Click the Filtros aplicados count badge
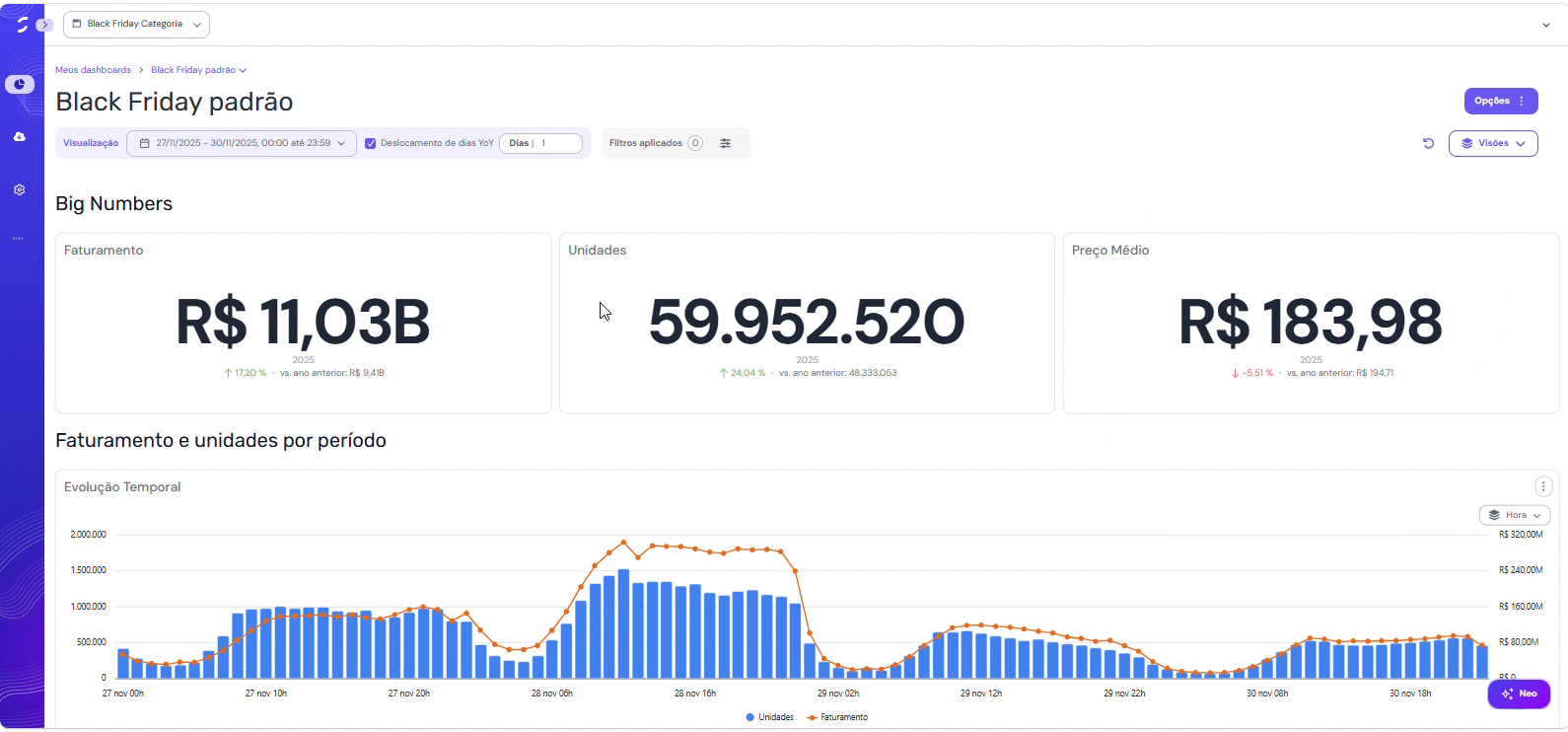The height and width of the screenshot is (732, 1568). pyautogui.click(x=695, y=143)
